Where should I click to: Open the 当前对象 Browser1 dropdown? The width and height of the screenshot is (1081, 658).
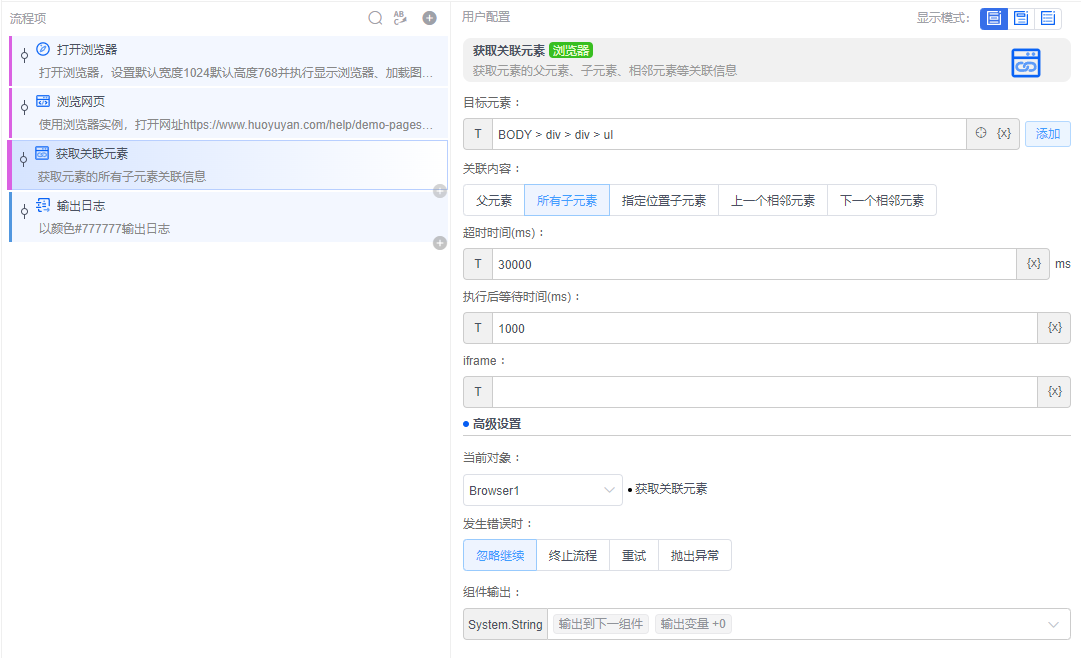click(x=542, y=490)
